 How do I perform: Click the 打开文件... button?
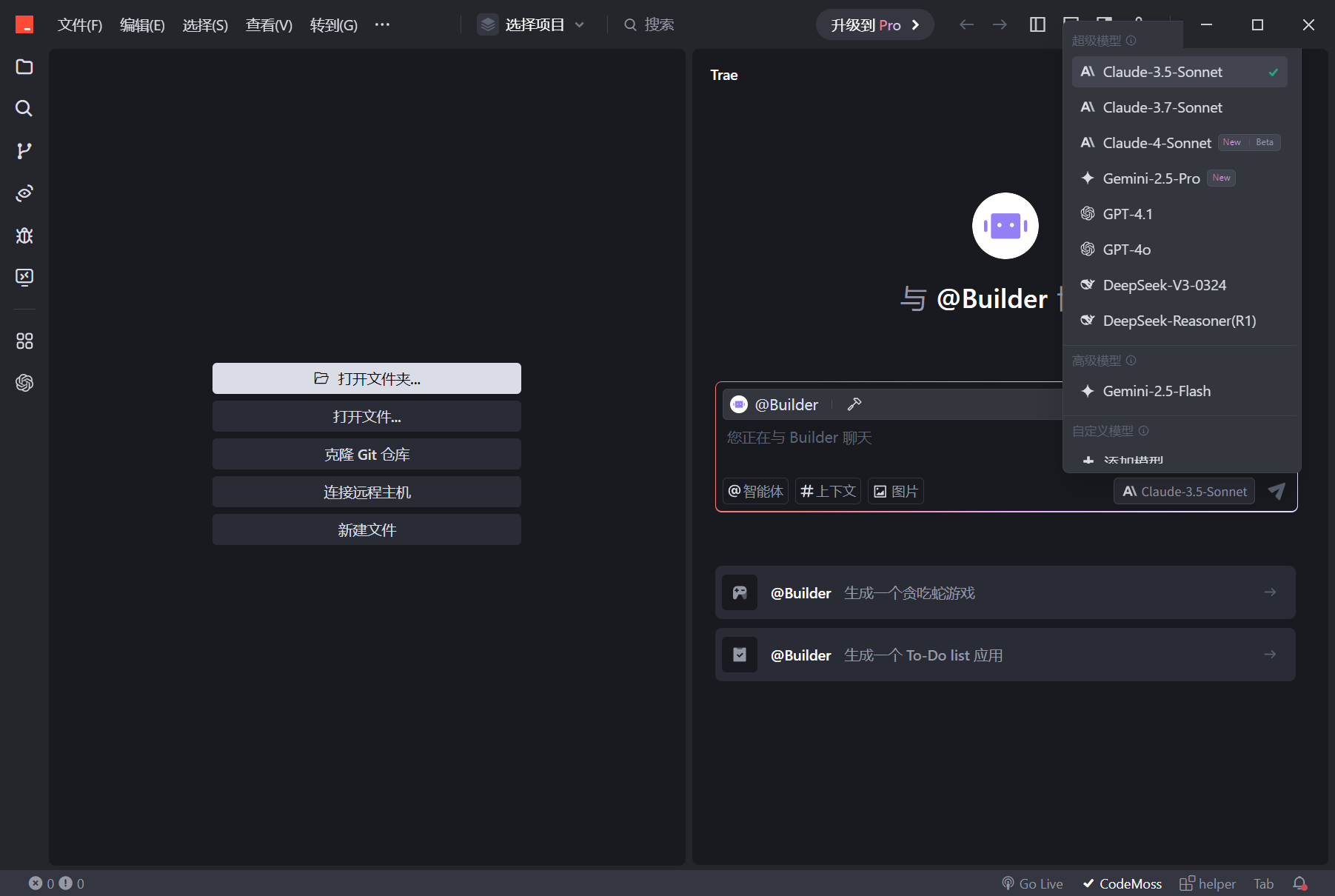(367, 416)
